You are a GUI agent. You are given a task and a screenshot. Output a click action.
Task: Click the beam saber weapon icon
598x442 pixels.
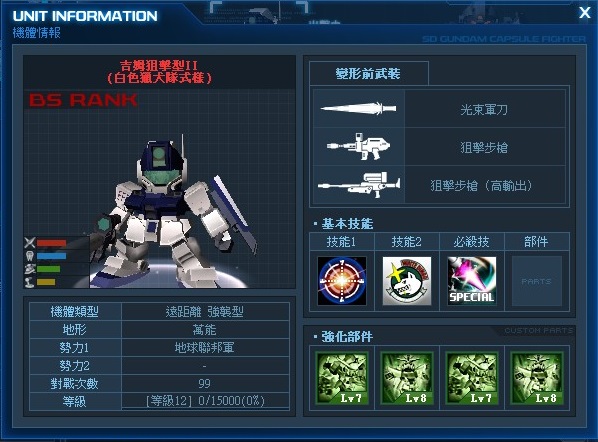358,109
